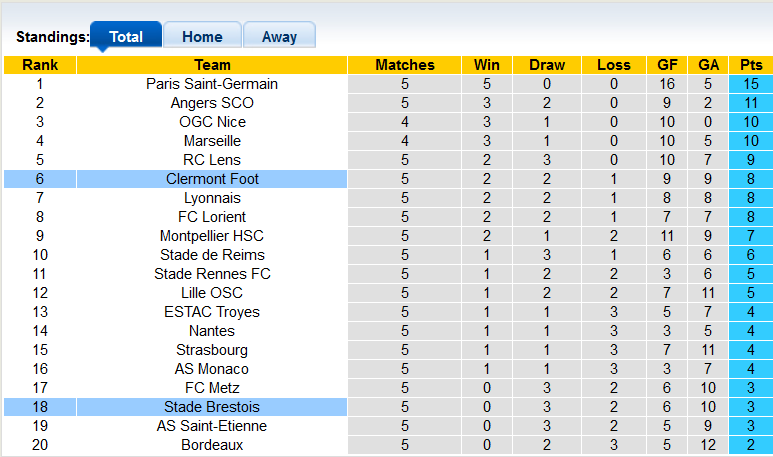Viewport: 773px width, 457px height.
Task: Switch to the Total standings tab
Action: 126,36
